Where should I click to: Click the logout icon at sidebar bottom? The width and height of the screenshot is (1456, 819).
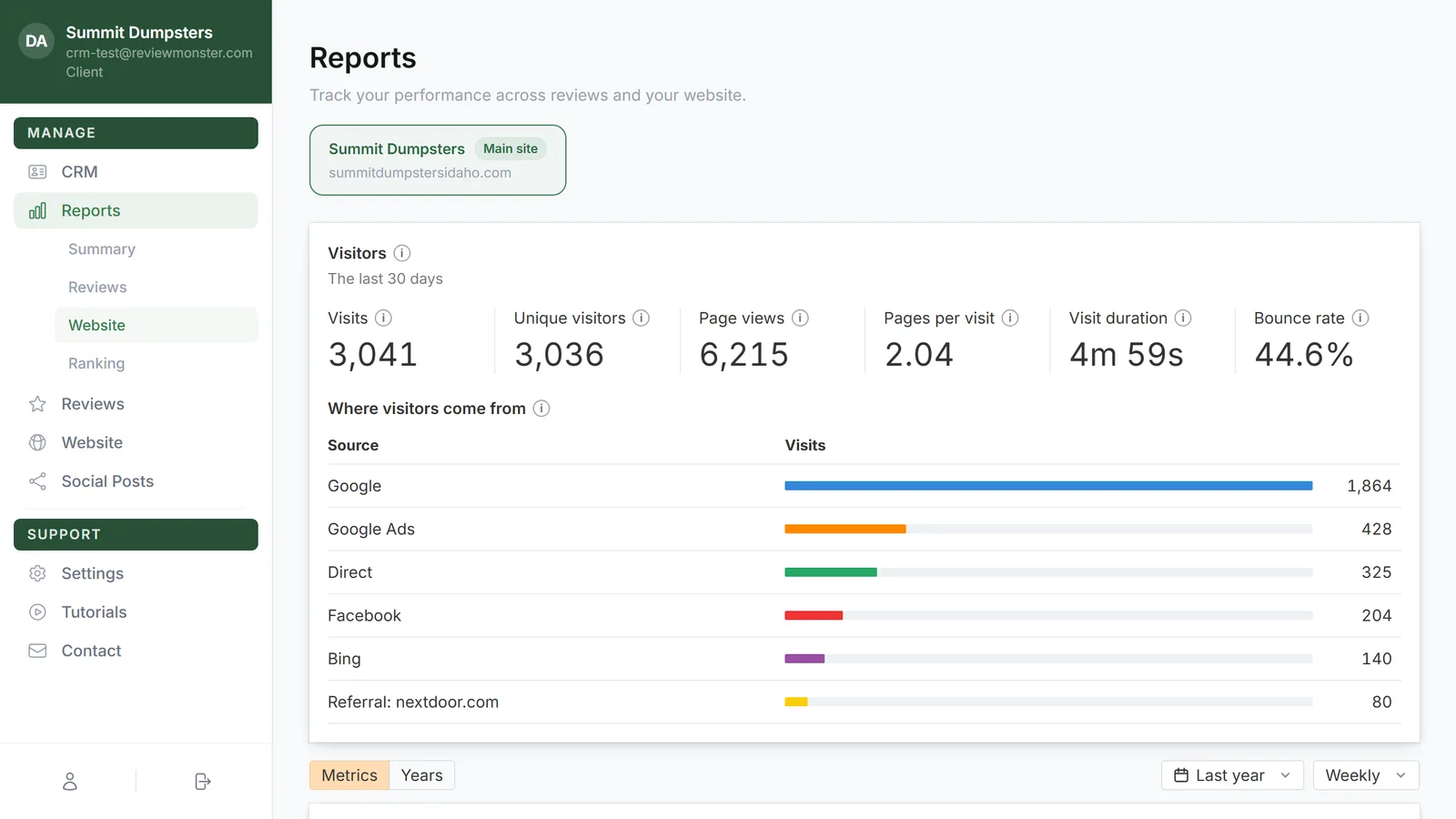click(x=203, y=782)
